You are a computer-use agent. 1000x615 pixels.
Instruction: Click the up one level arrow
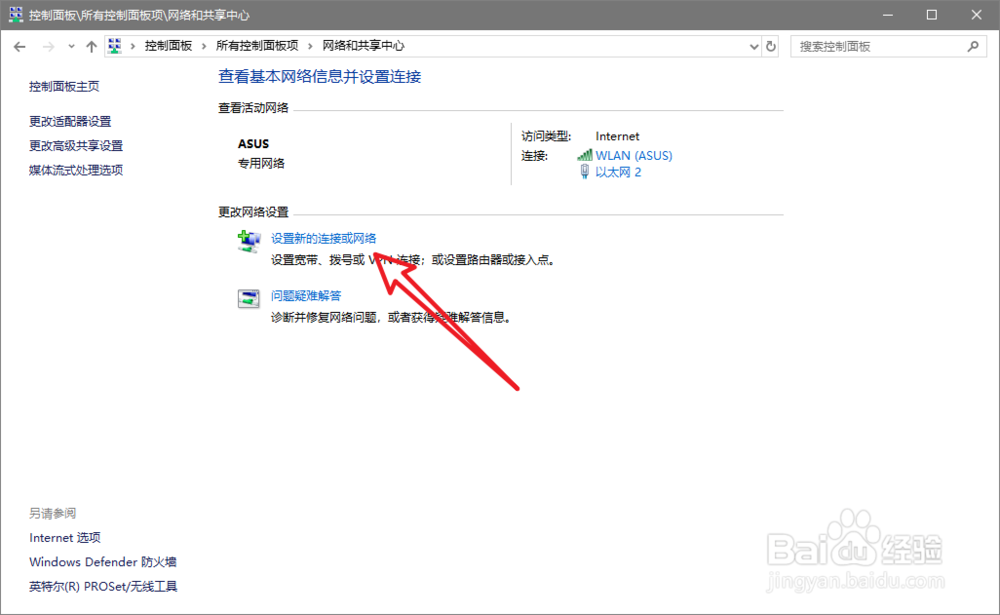click(91, 45)
